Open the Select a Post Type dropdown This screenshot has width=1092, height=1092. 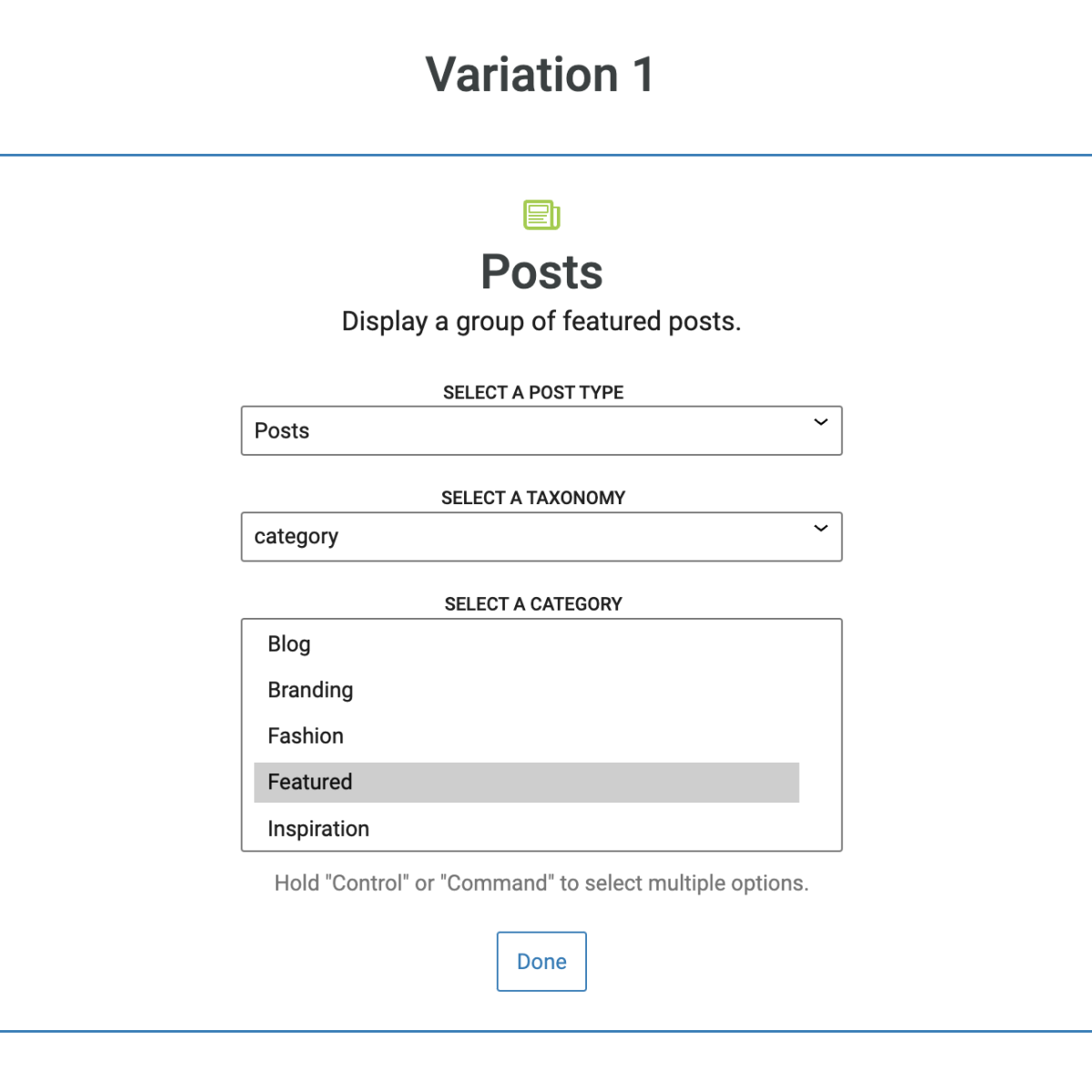541,430
